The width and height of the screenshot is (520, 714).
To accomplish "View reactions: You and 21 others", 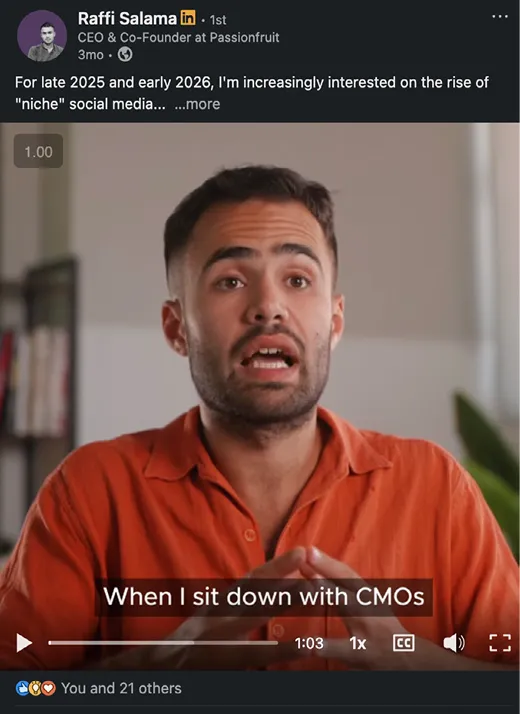I will pyautogui.click(x=121, y=688).
